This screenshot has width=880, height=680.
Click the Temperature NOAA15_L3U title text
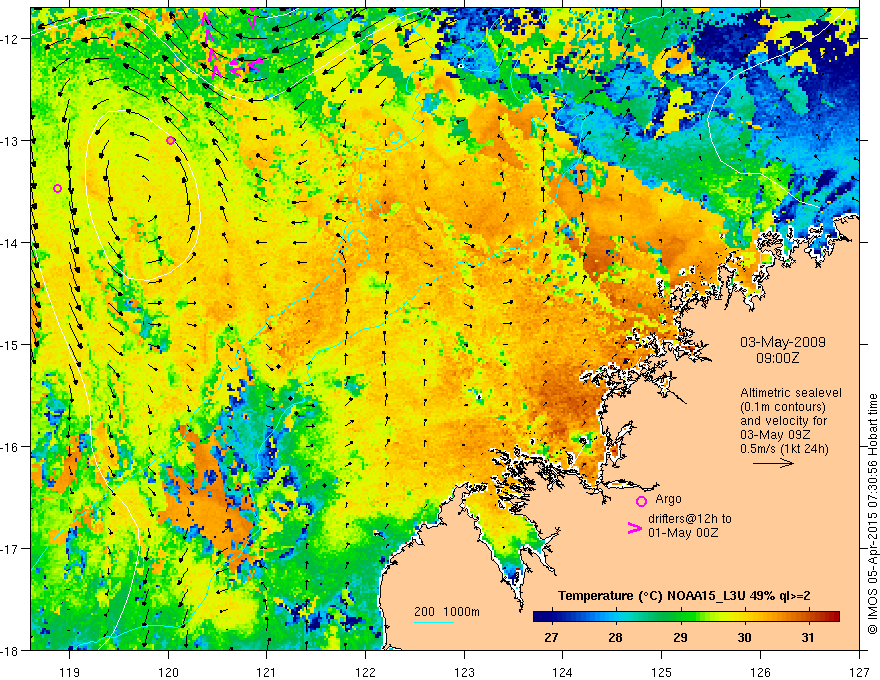pos(684,596)
